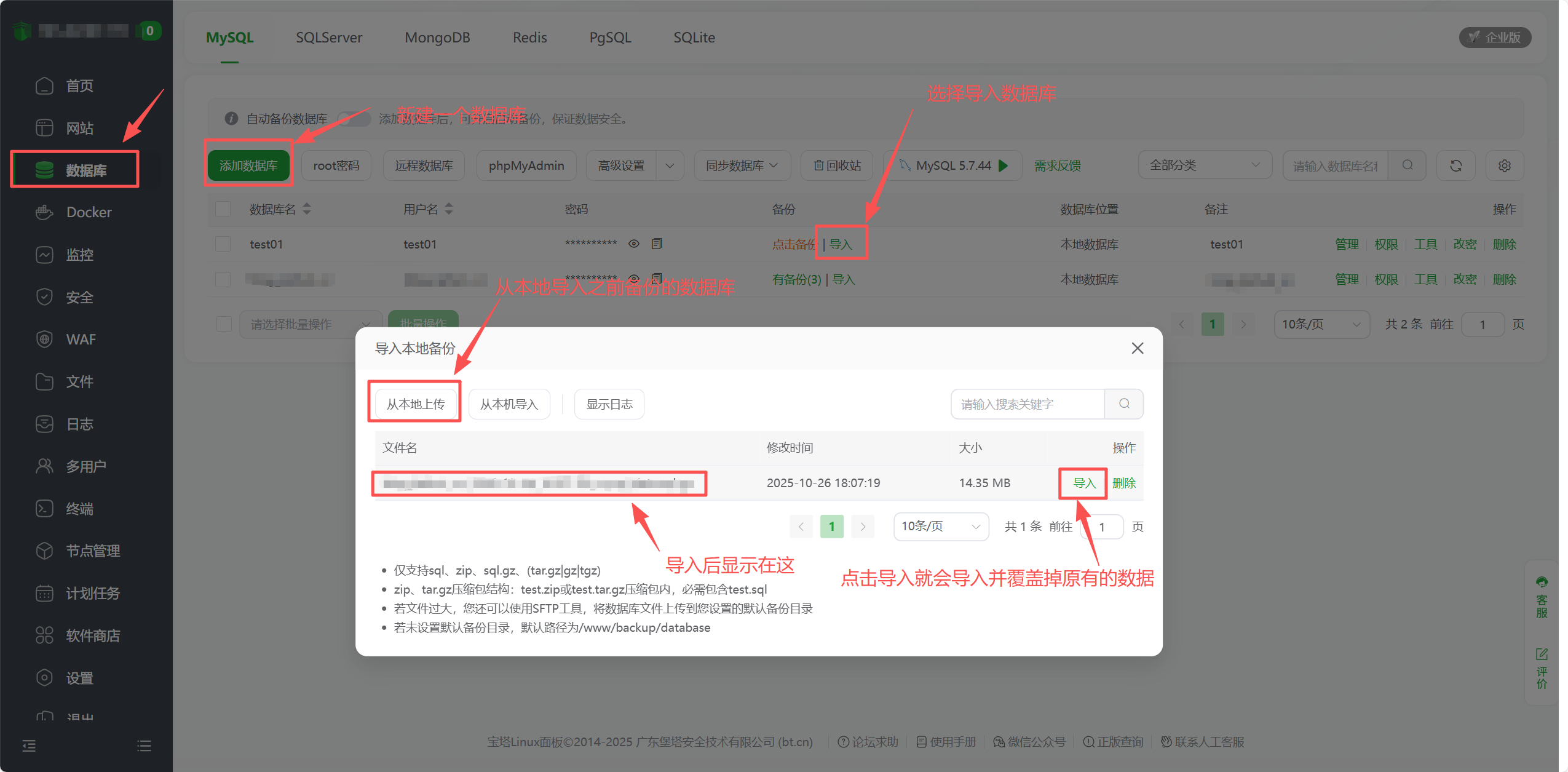
Task: Click the 从本地上传 button
Action: [x=415, y=404]
